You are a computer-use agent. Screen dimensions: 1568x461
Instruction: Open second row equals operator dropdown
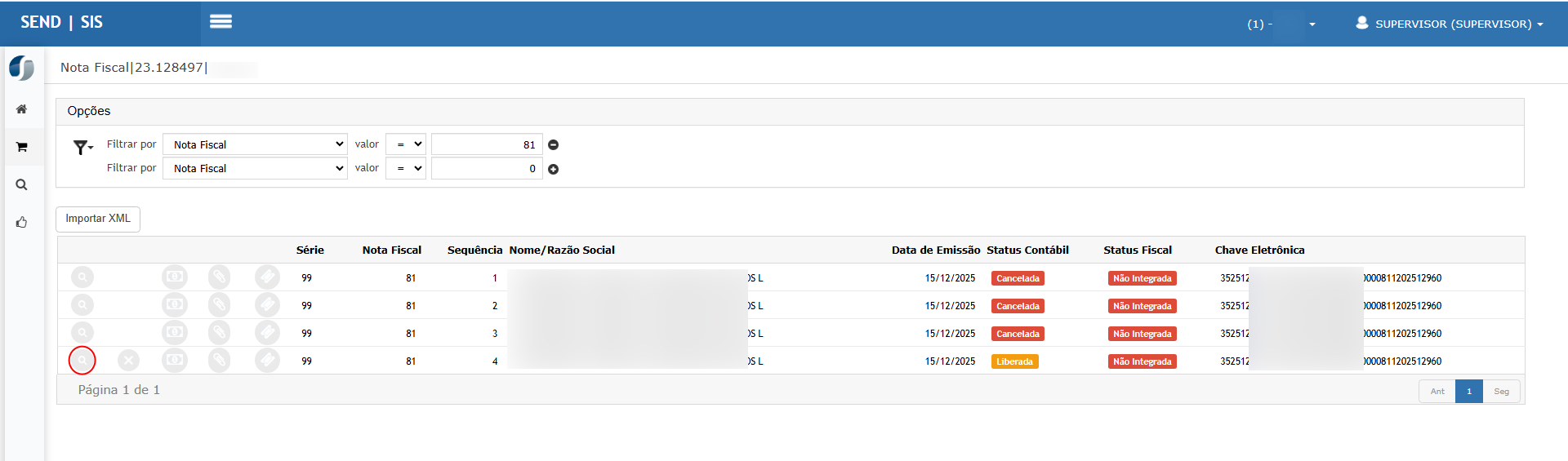click(406, 169)
